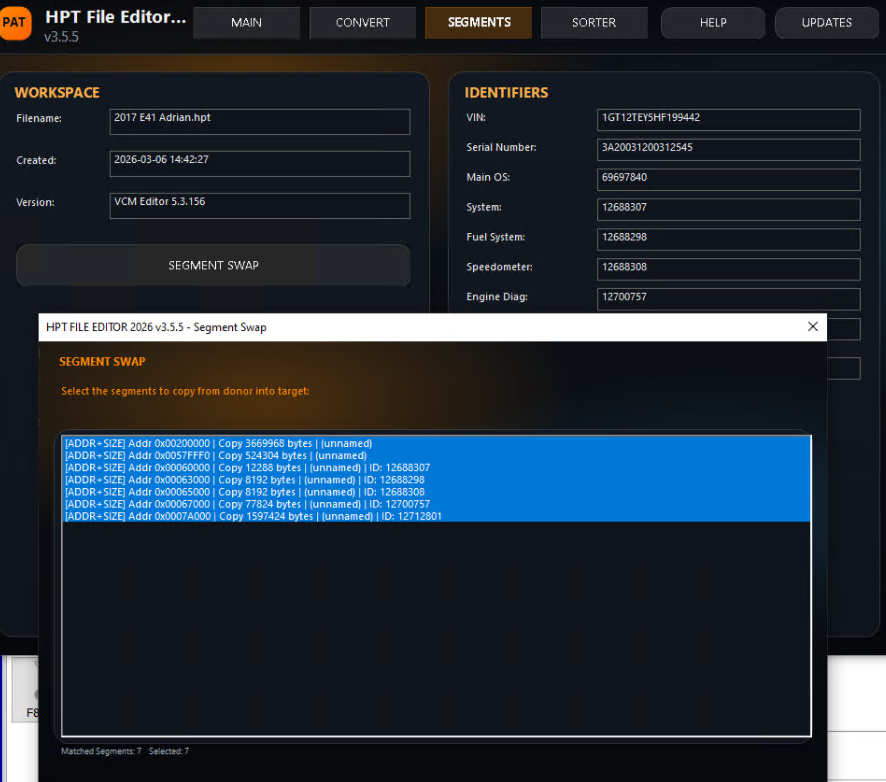886x782 pixels.
Task: Open the MAIN tab
Action: pos(246,23)
